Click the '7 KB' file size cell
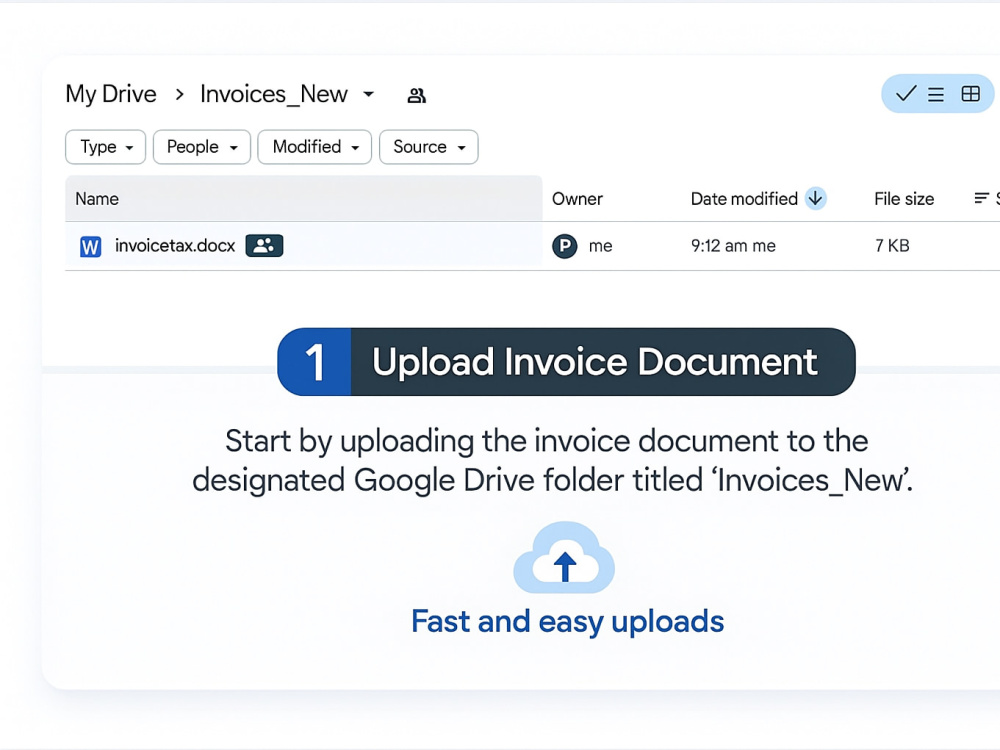Viewport: 1000px width, 750px height. pyautogui.click(x=892, y=246)
